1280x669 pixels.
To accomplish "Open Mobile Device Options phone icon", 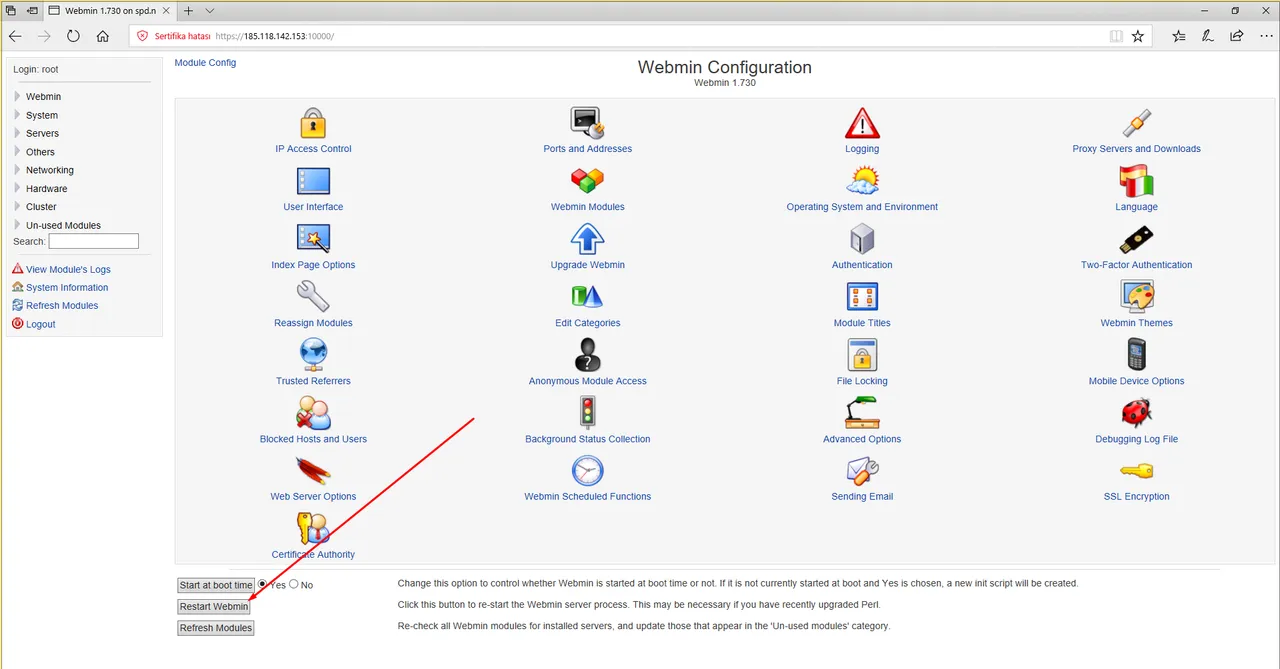I will pos(1137,355).
